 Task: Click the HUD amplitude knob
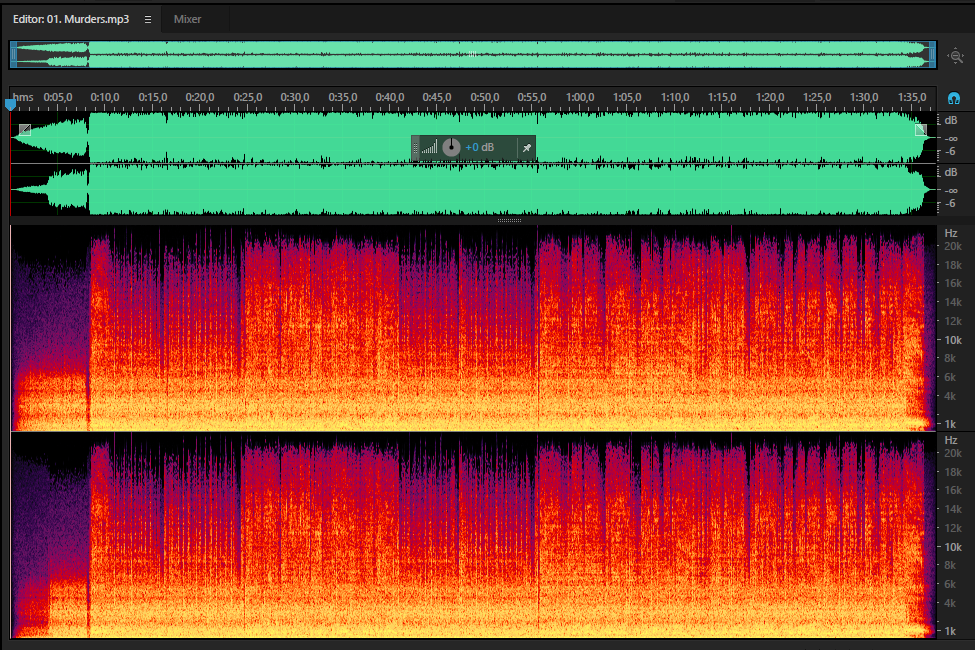451,147
